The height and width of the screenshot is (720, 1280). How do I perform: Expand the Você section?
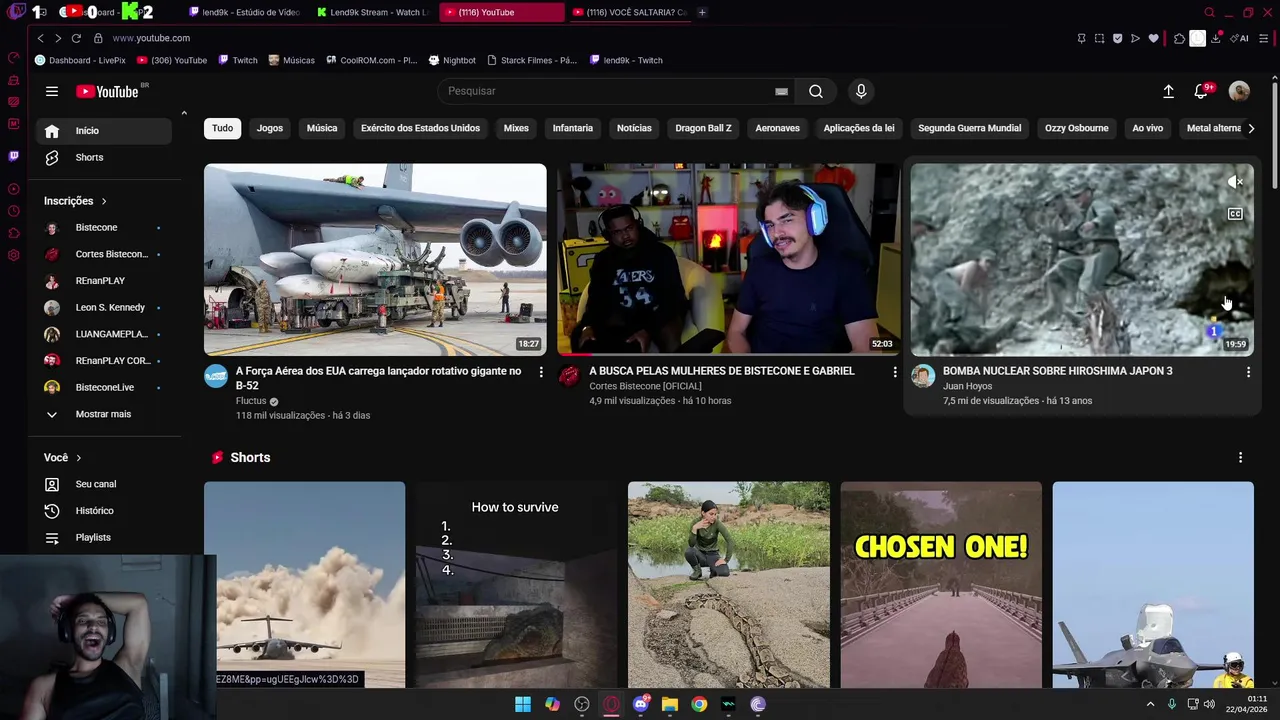point(62,457)
